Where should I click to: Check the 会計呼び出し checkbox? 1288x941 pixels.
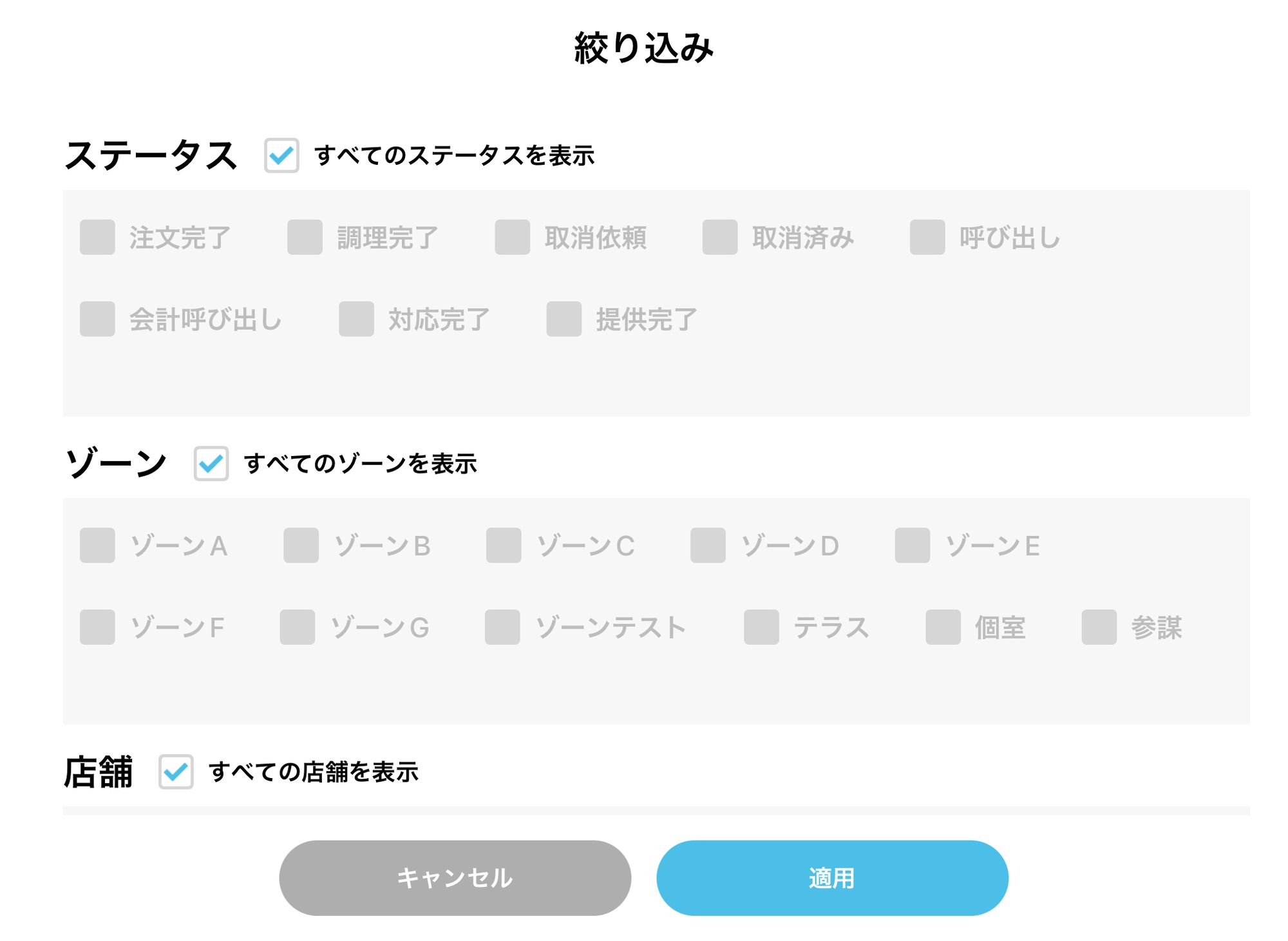[98, 319]
